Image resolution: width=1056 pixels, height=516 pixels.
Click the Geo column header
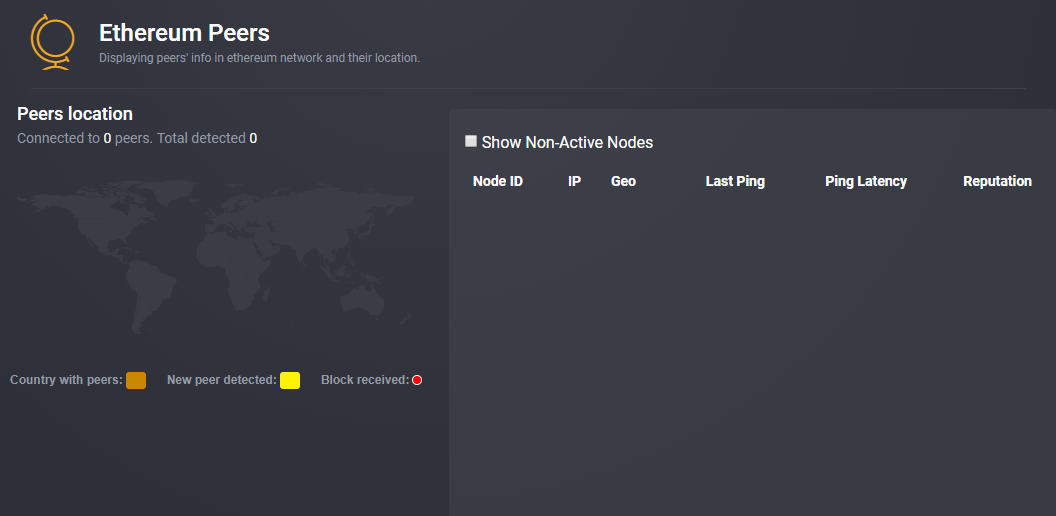[x=623, y=181]
